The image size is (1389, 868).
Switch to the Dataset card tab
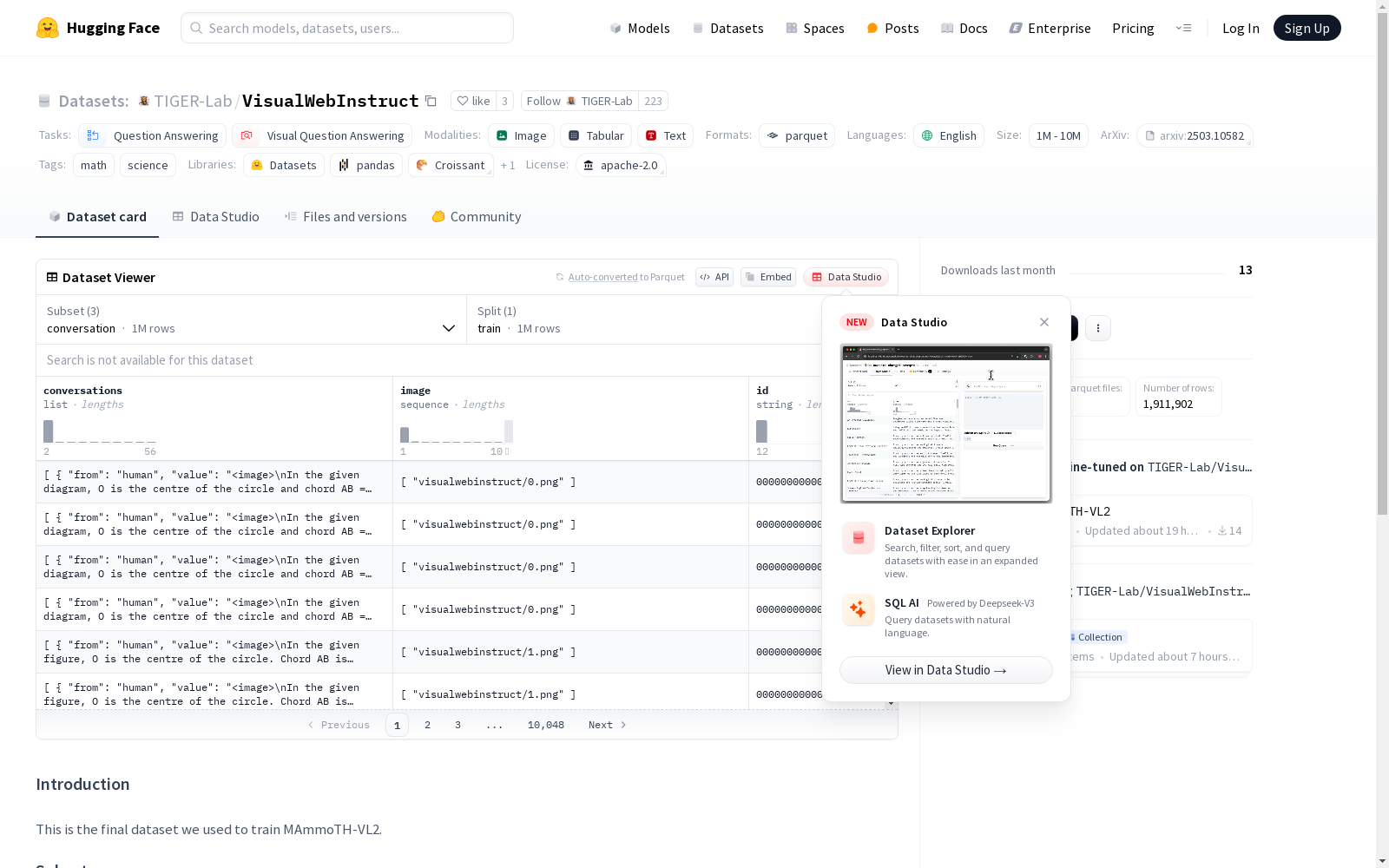[97, 217]
